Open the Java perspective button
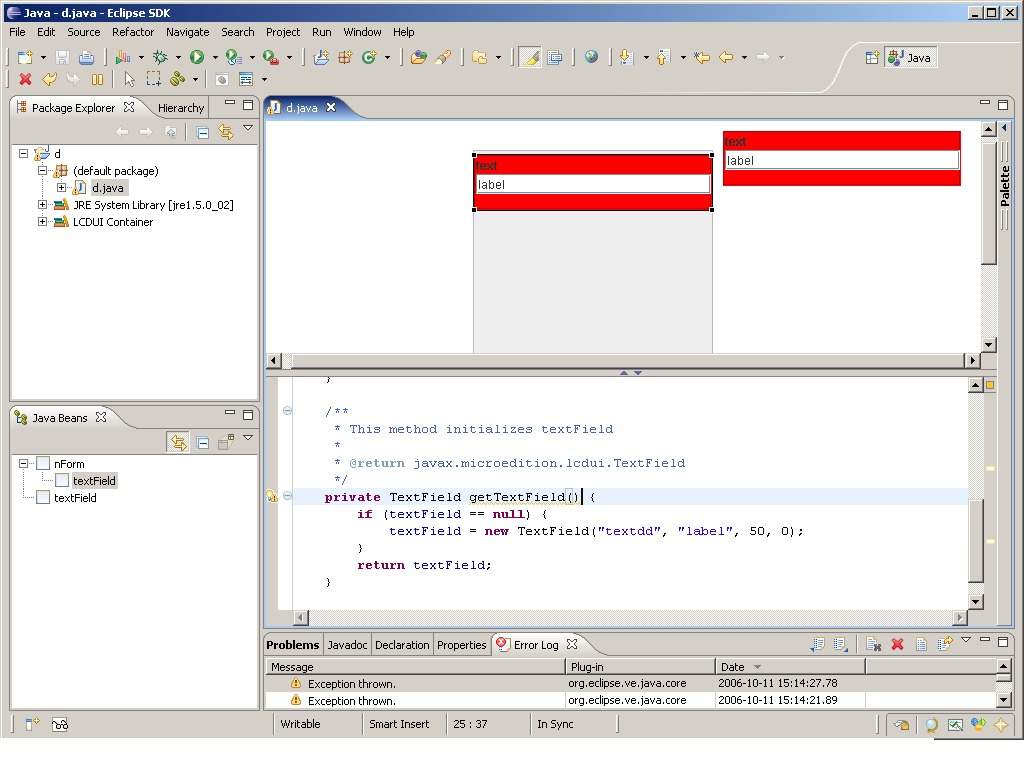The height and width of the screenshot is (768, 1024). point(910,58)
